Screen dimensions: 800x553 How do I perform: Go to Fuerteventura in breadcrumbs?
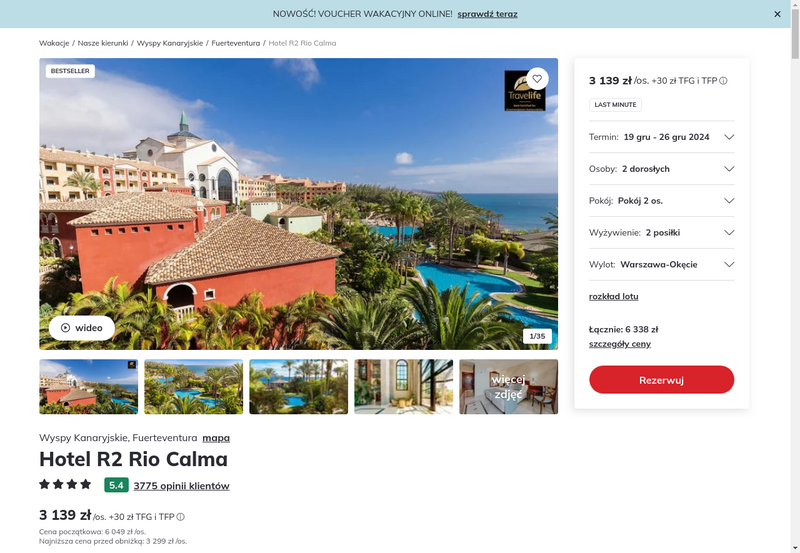click(236, 43)
